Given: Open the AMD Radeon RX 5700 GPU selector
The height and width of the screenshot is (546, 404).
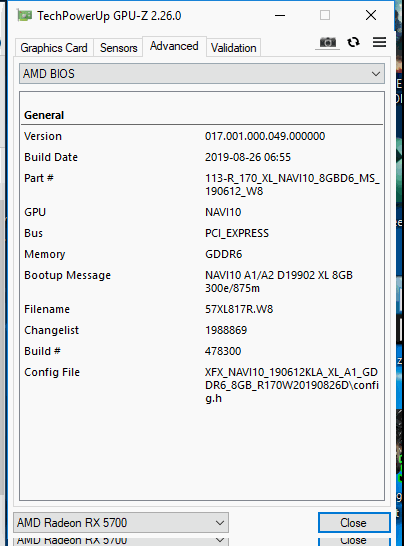Looking at the screenshot, I should [121, 523].
